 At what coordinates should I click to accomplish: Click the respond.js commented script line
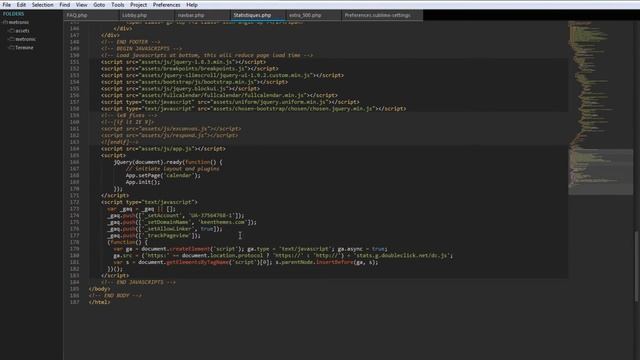click(x=169, y=135)
